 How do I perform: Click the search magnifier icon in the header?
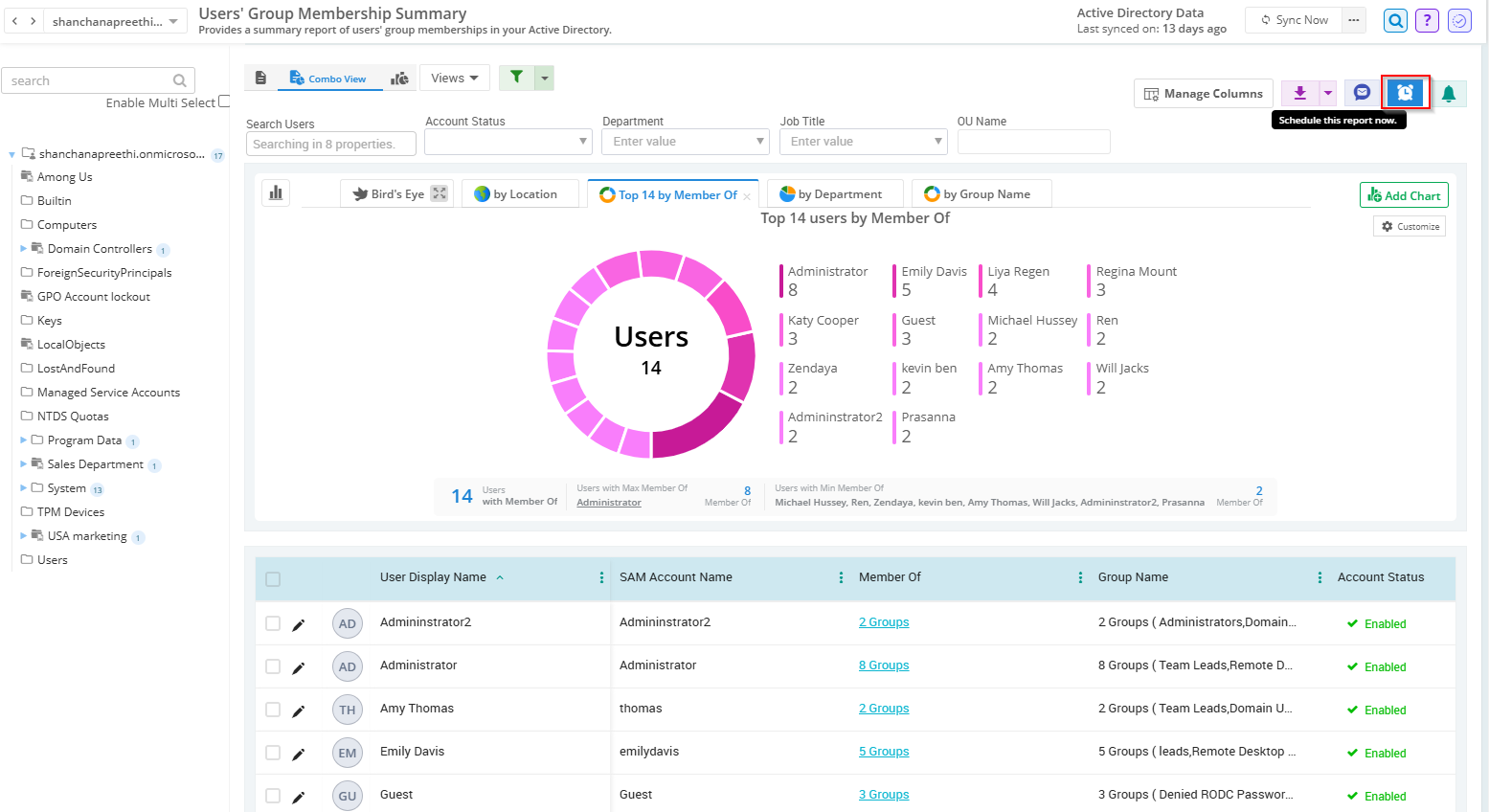pos(1394,19)
